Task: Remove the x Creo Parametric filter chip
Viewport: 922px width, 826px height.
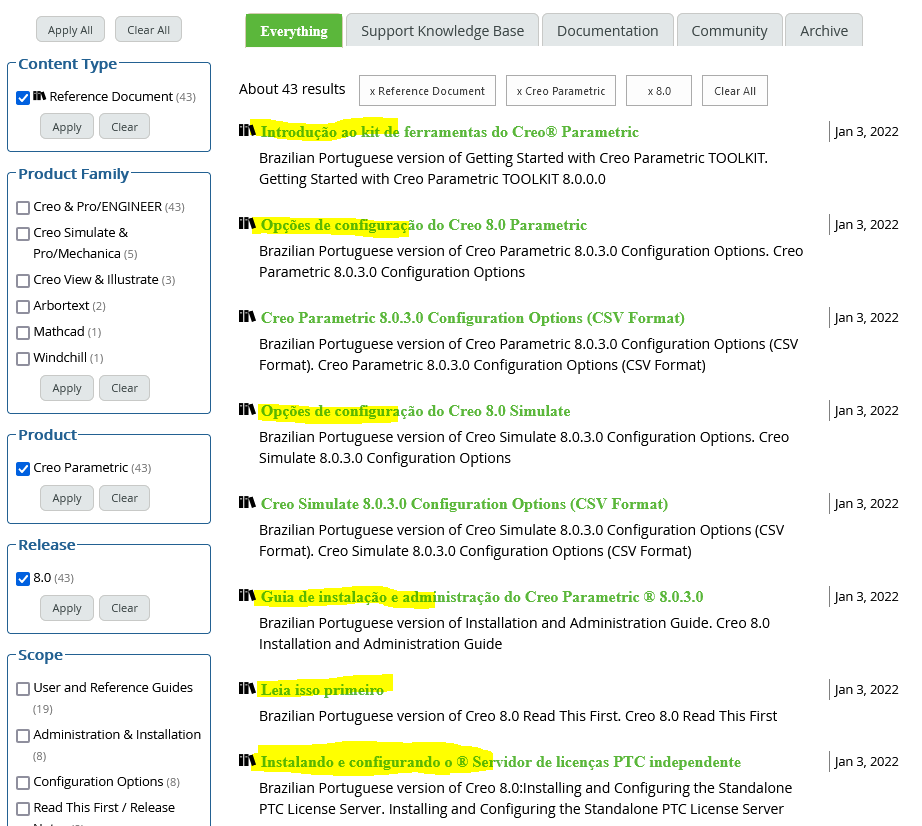Action: click(561, 91)
